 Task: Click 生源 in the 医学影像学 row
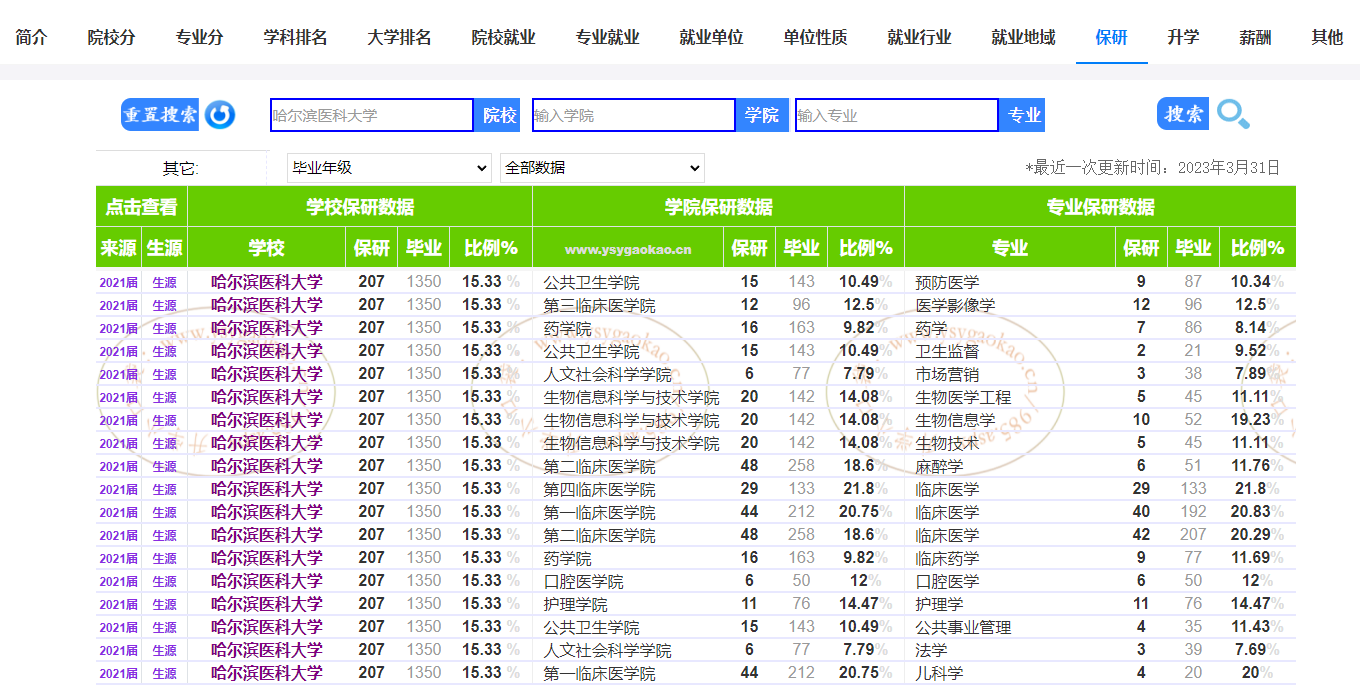(164, 306)
